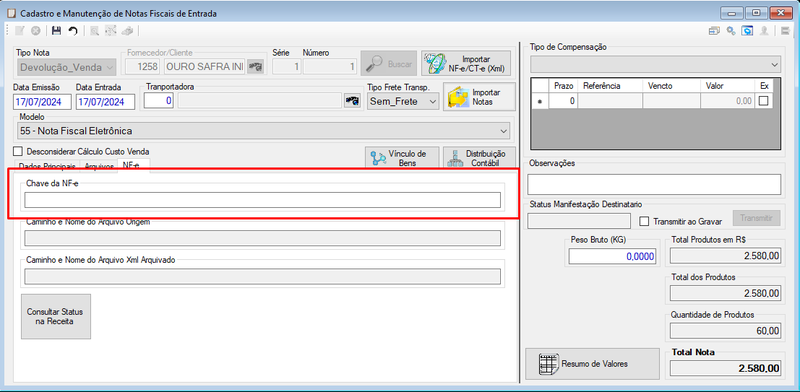Open the Tipo Nota dropdown

tap(67, 67)
